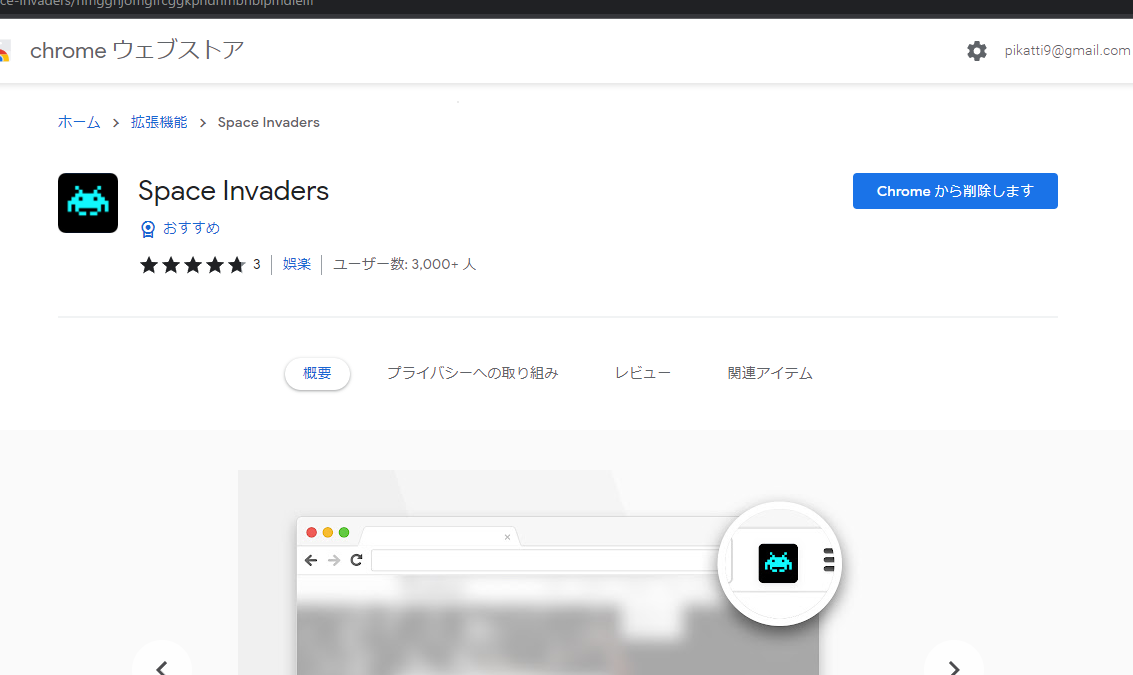Click the Space Invaders heading

click(233, 191)
